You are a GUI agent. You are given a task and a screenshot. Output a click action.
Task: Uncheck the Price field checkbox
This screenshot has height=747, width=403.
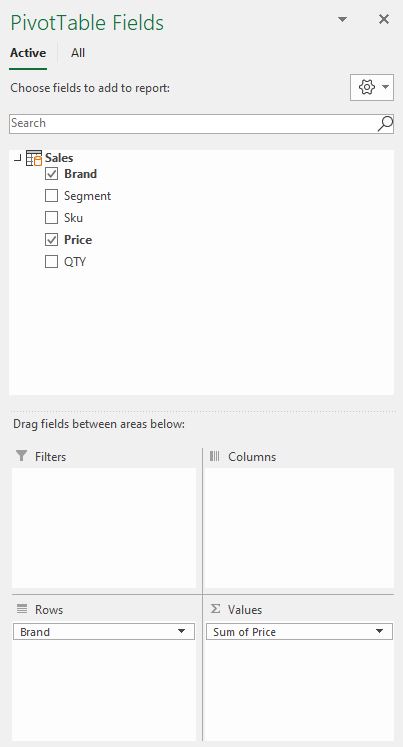pos(51,240)
